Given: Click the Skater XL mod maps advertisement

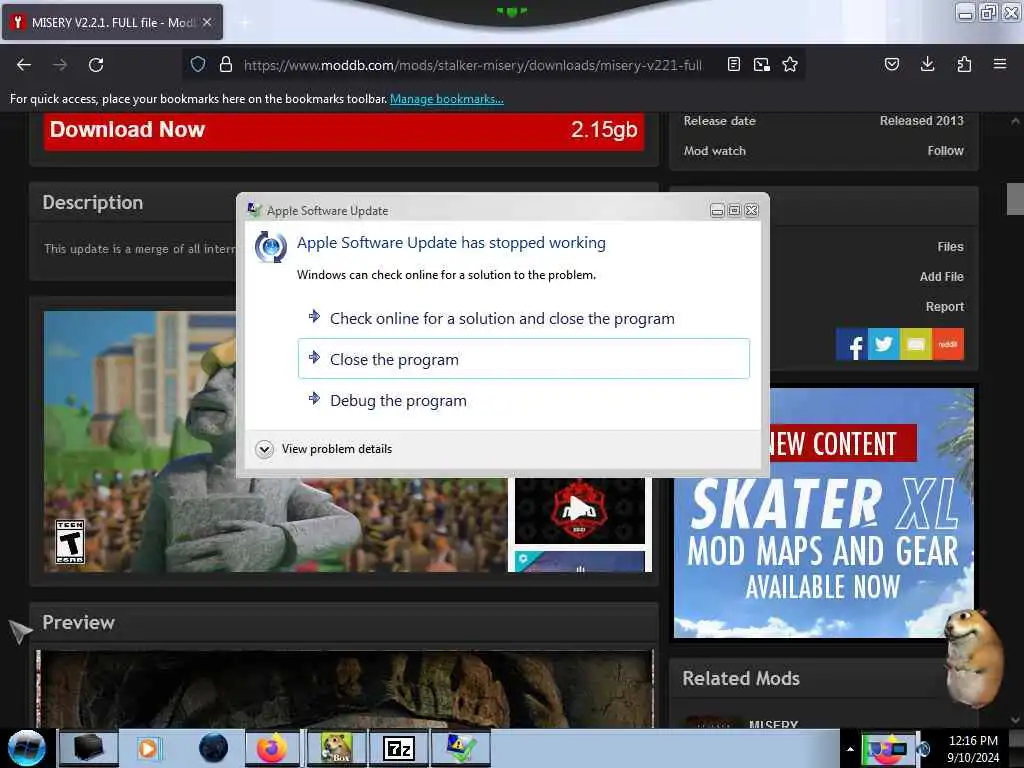Looking at the screenshot, I should click(824, 513).
